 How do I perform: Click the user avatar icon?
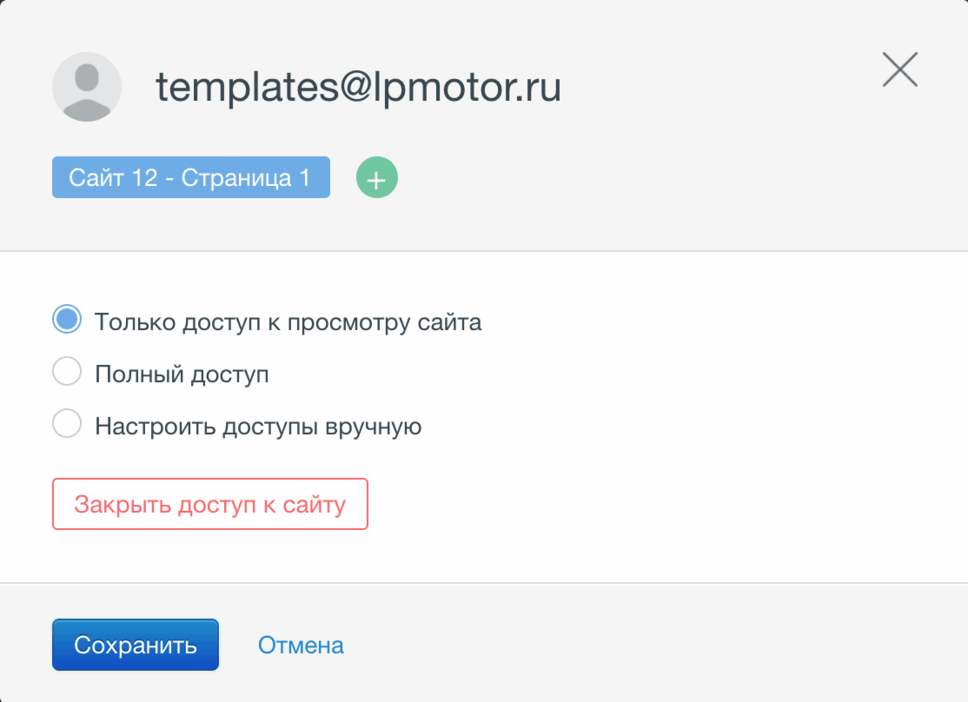click(86, 86)
